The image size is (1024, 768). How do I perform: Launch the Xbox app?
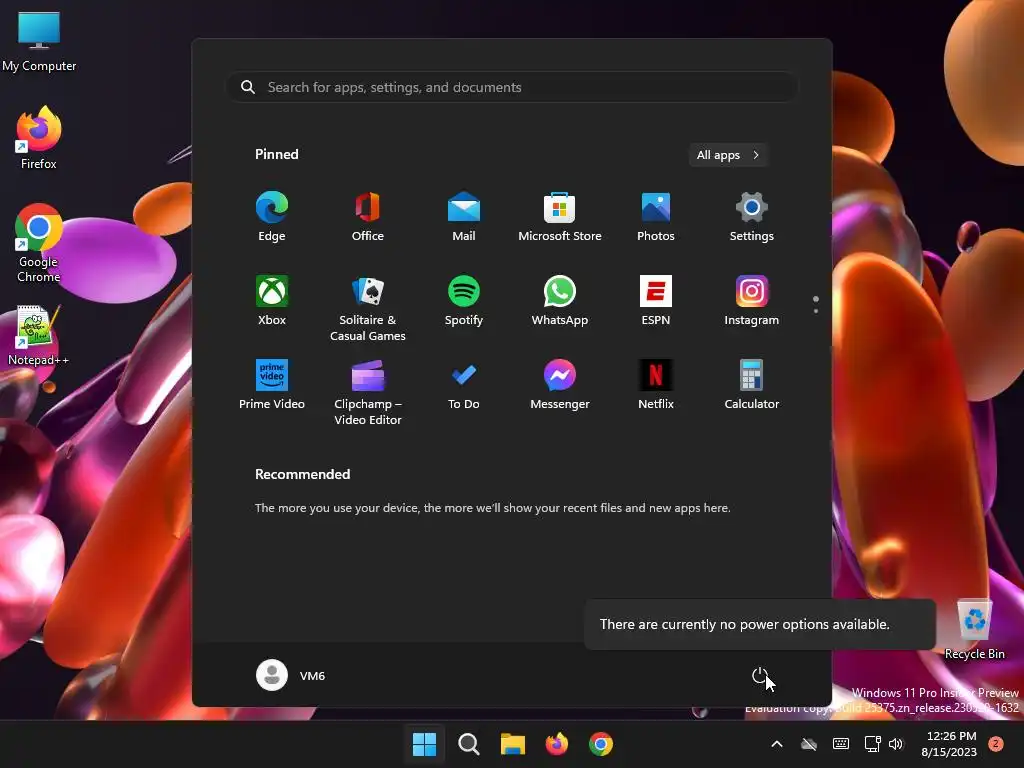(272, 300)
